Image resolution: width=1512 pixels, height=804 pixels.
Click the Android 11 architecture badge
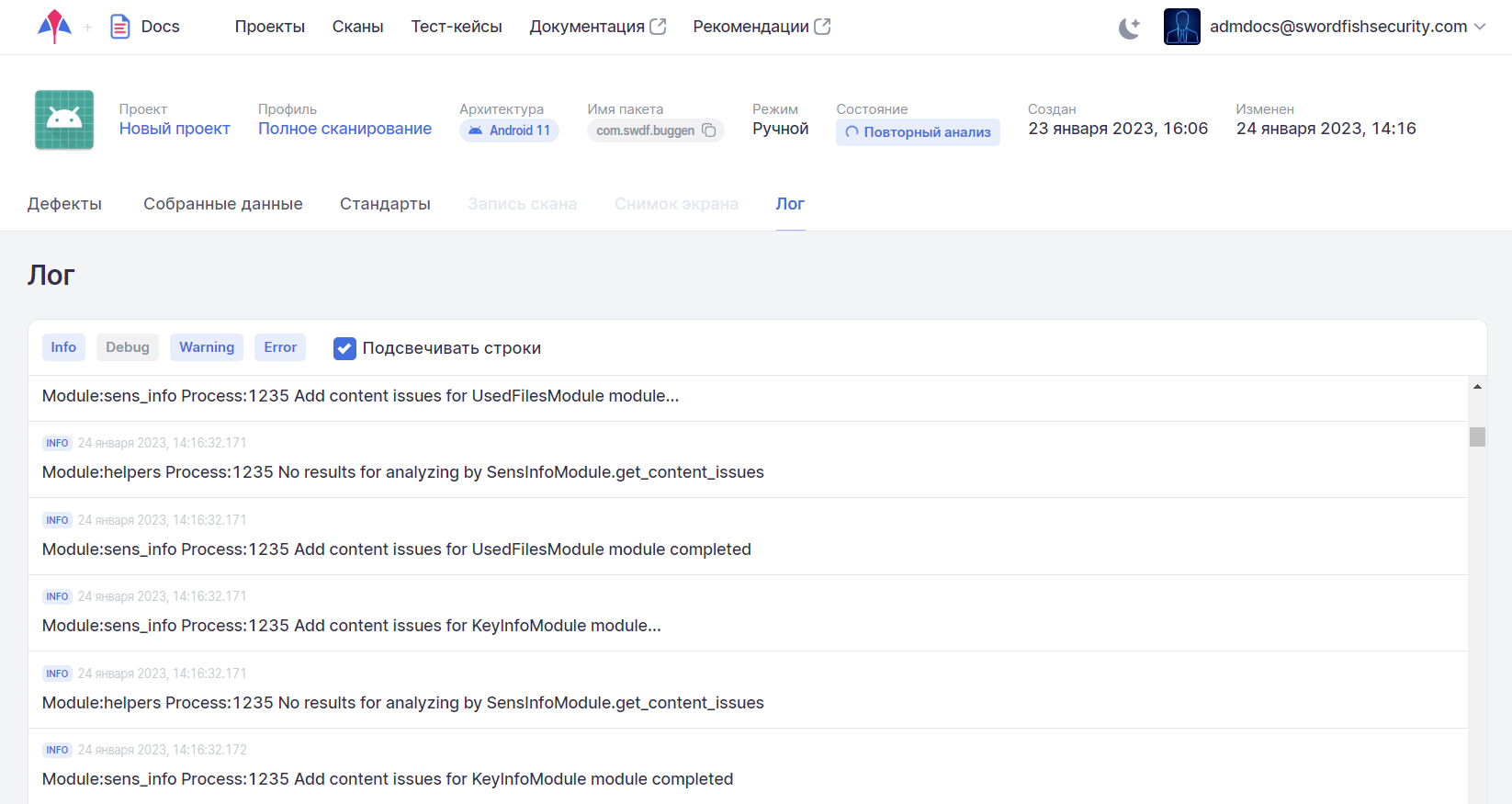(x=509, y=130)
